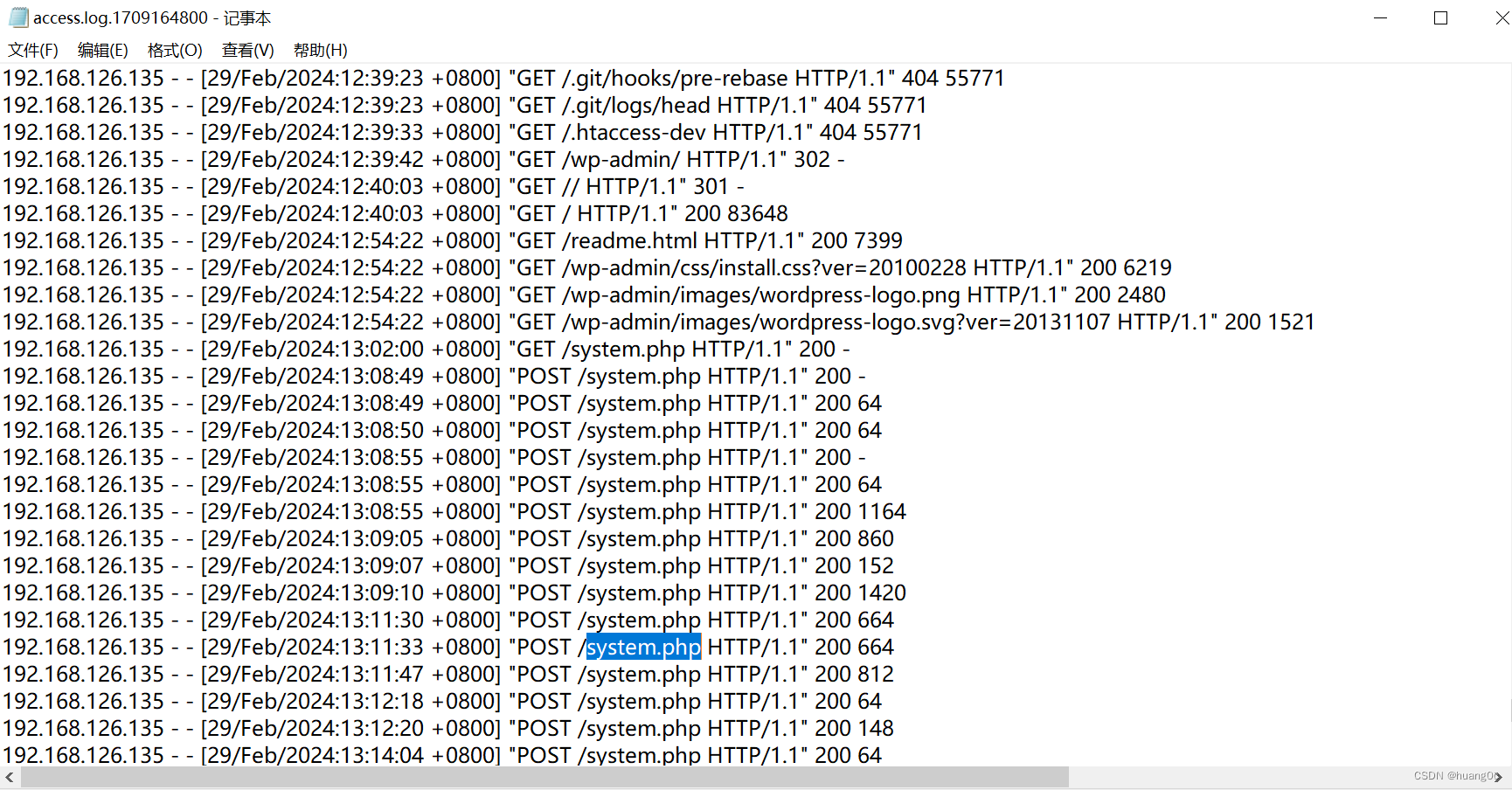Click the GET // 301 line

(x=373, y=187)
